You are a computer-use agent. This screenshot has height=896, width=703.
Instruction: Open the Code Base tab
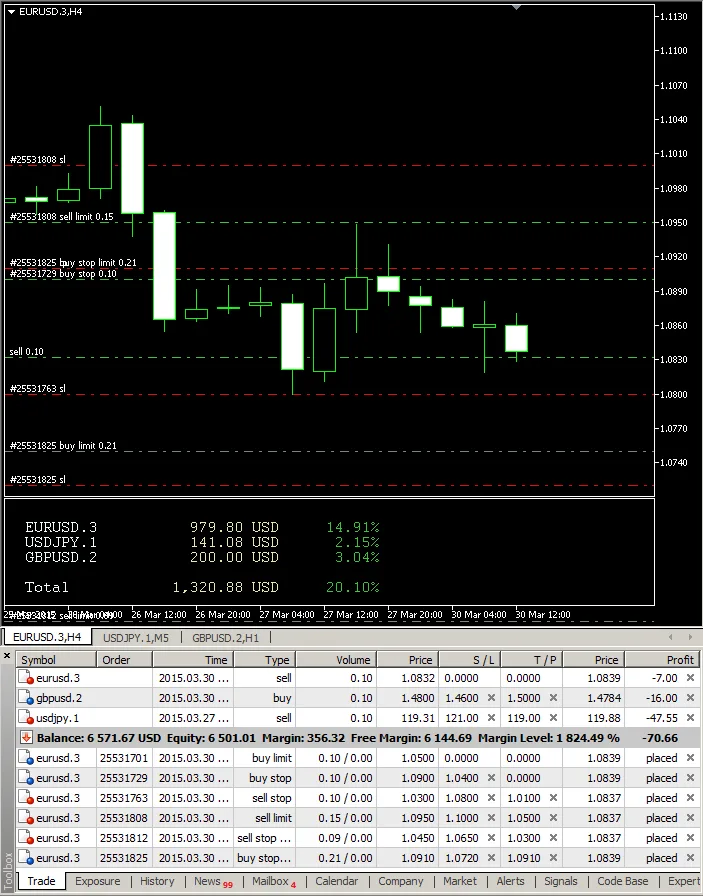click(622, 881)
